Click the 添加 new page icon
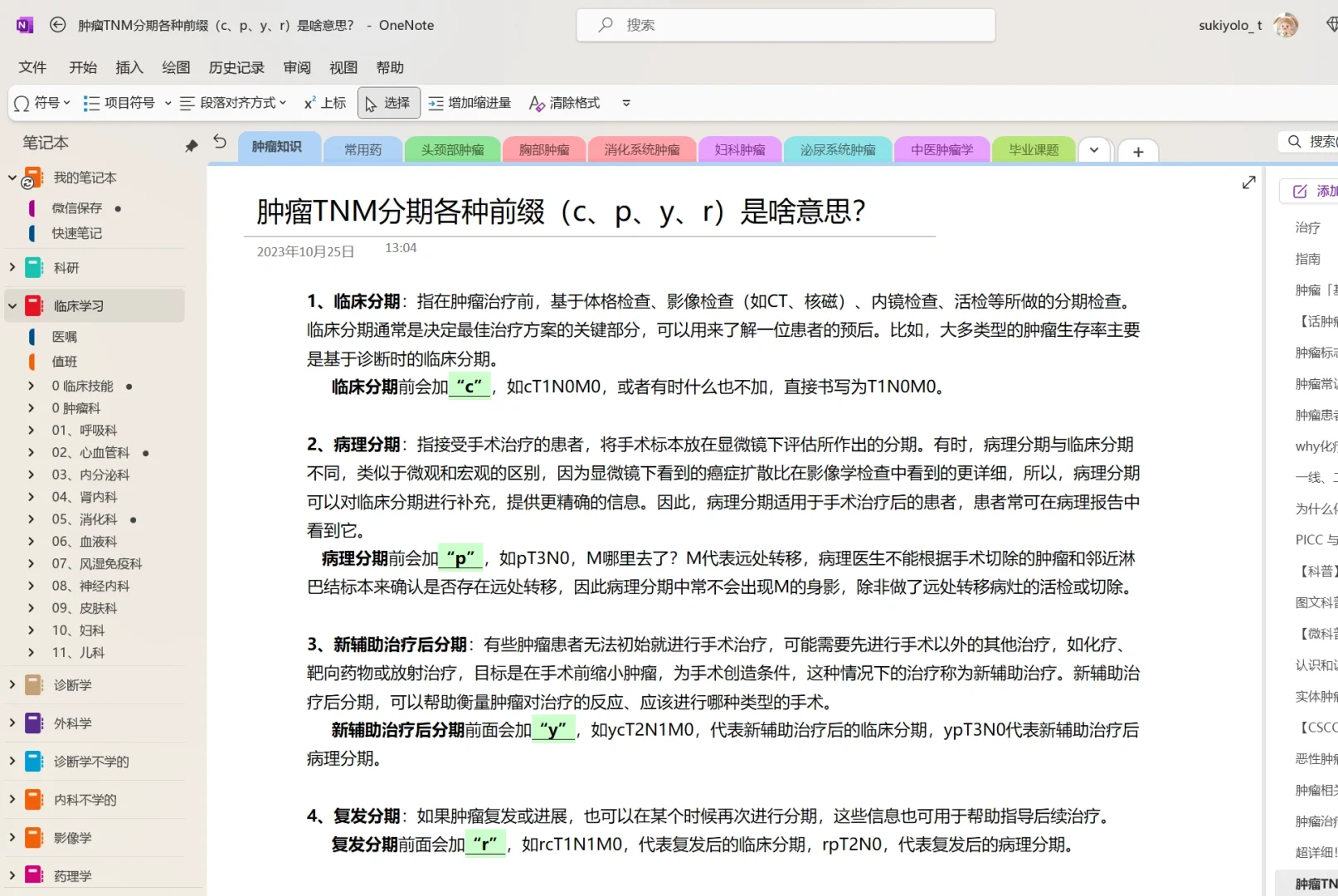The image size is (1338, 896). click(x=1298, y=191)
